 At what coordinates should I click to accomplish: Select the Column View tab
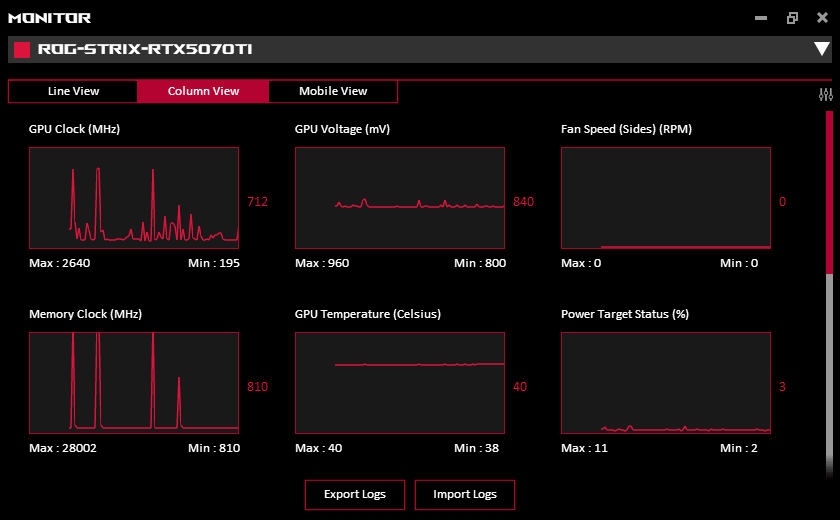pyautogui.click(x=203, y=91)
